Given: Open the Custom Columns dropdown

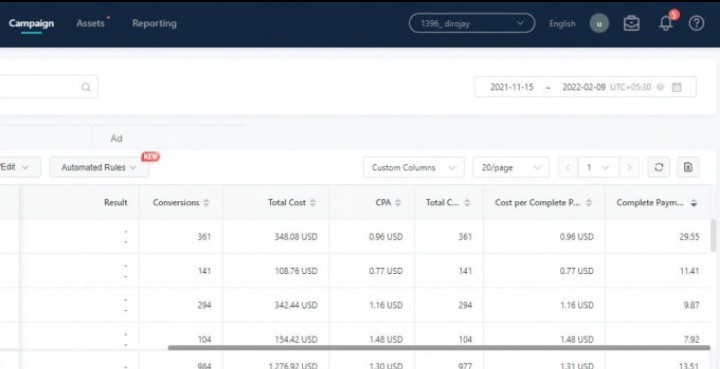Looking at the screenshot, I should tap(414, 168).
